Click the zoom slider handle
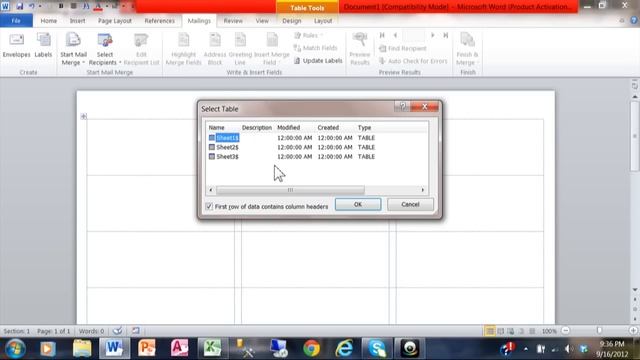Screen dimensions: 640x360 pyautogui.click(x=599, y=331)
